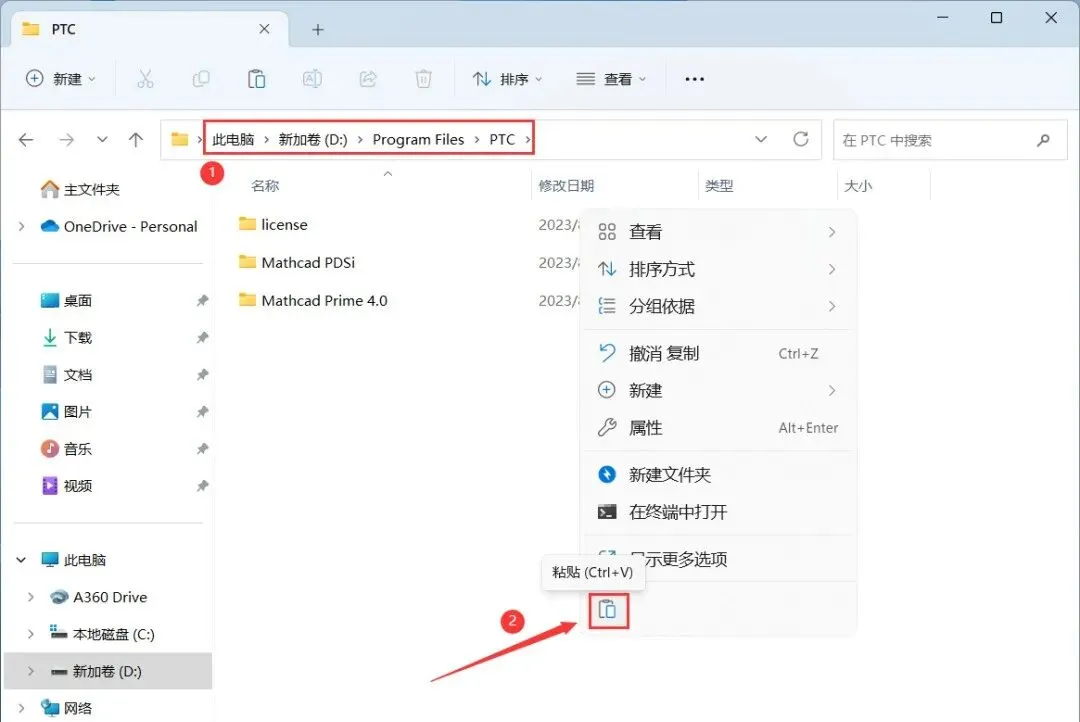
Task: Expand the Network tree node
Action: pos(21,708)
